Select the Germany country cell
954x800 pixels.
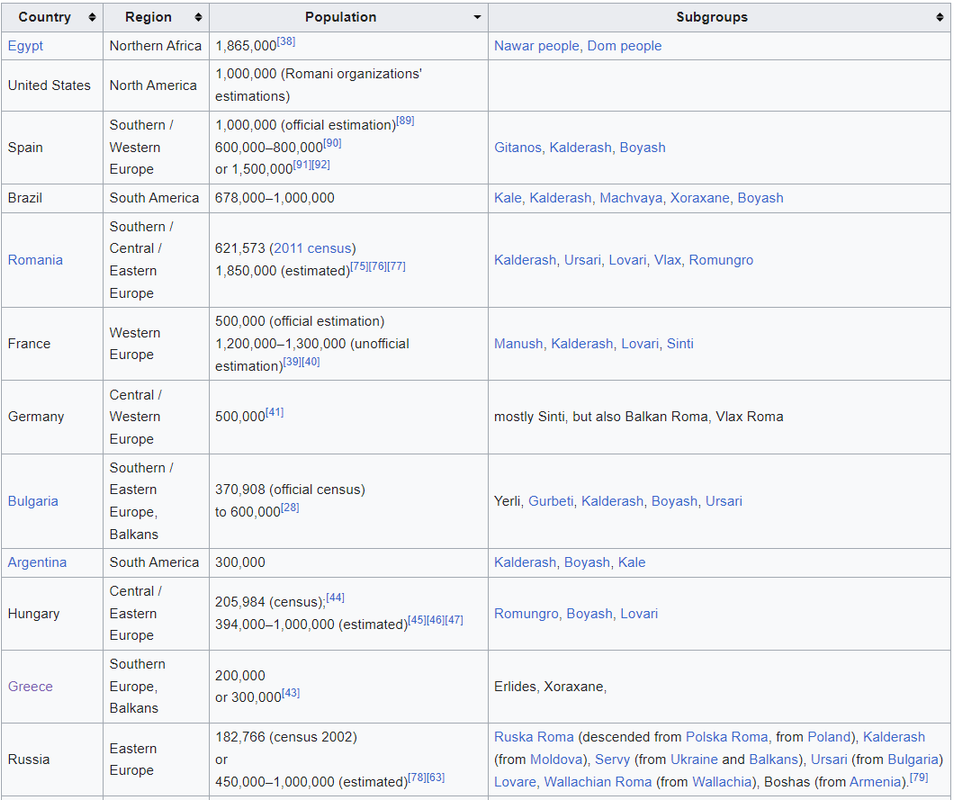(x=52, y=417)
